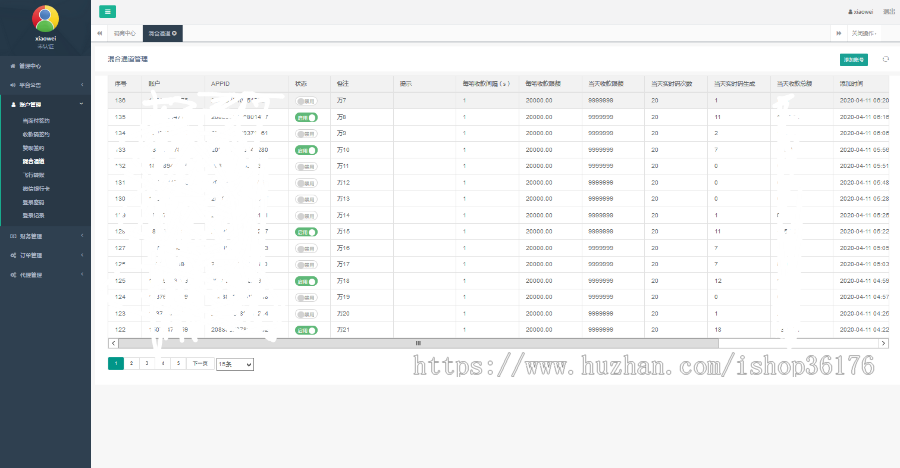Go to pagination page 2
The height and width of the screenshot is (468, 900).
coord(131,363)
